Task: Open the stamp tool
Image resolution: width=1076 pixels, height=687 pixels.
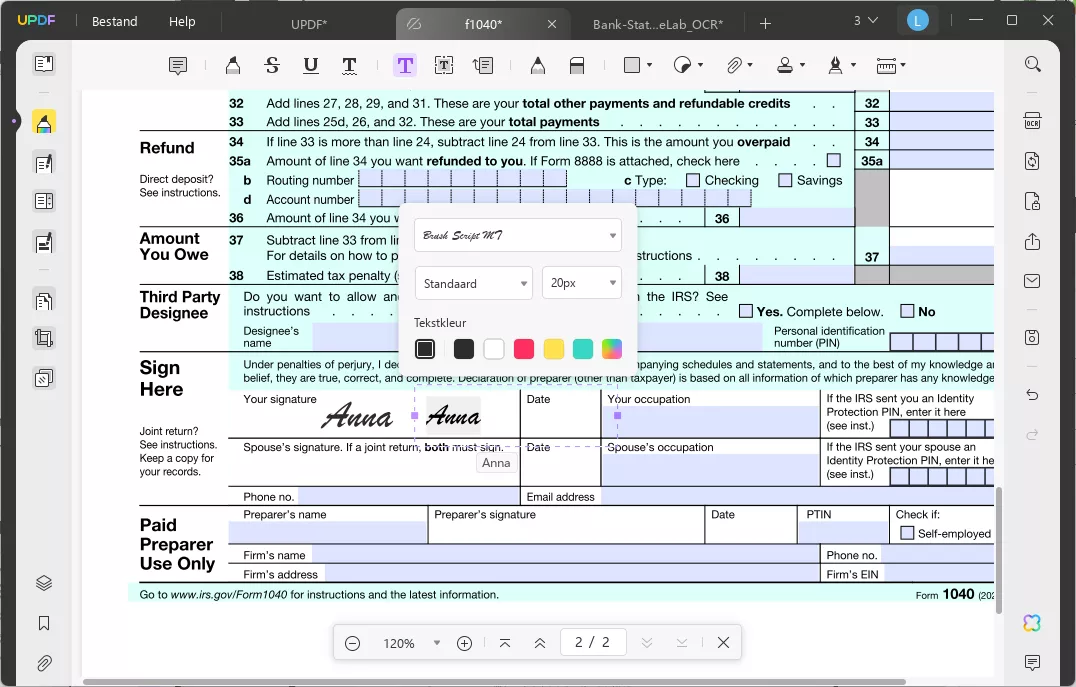Action: pos(785,65)
